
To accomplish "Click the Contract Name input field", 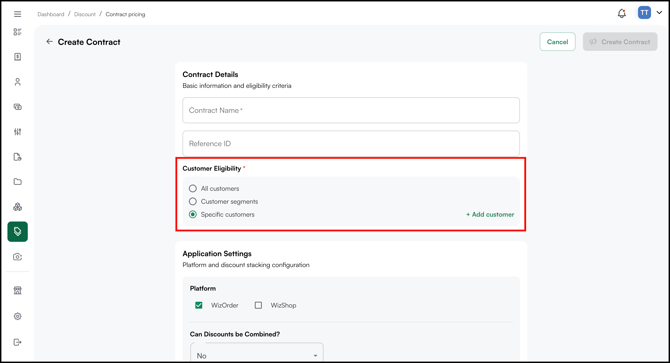I will pyautogui.click(x=351, y=110).
